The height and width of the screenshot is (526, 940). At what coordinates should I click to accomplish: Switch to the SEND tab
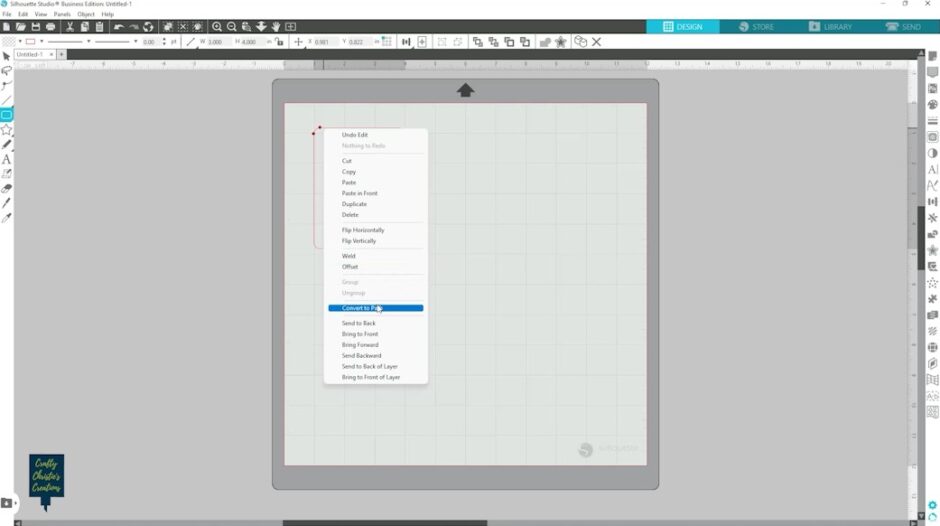[x=903, y=27]
